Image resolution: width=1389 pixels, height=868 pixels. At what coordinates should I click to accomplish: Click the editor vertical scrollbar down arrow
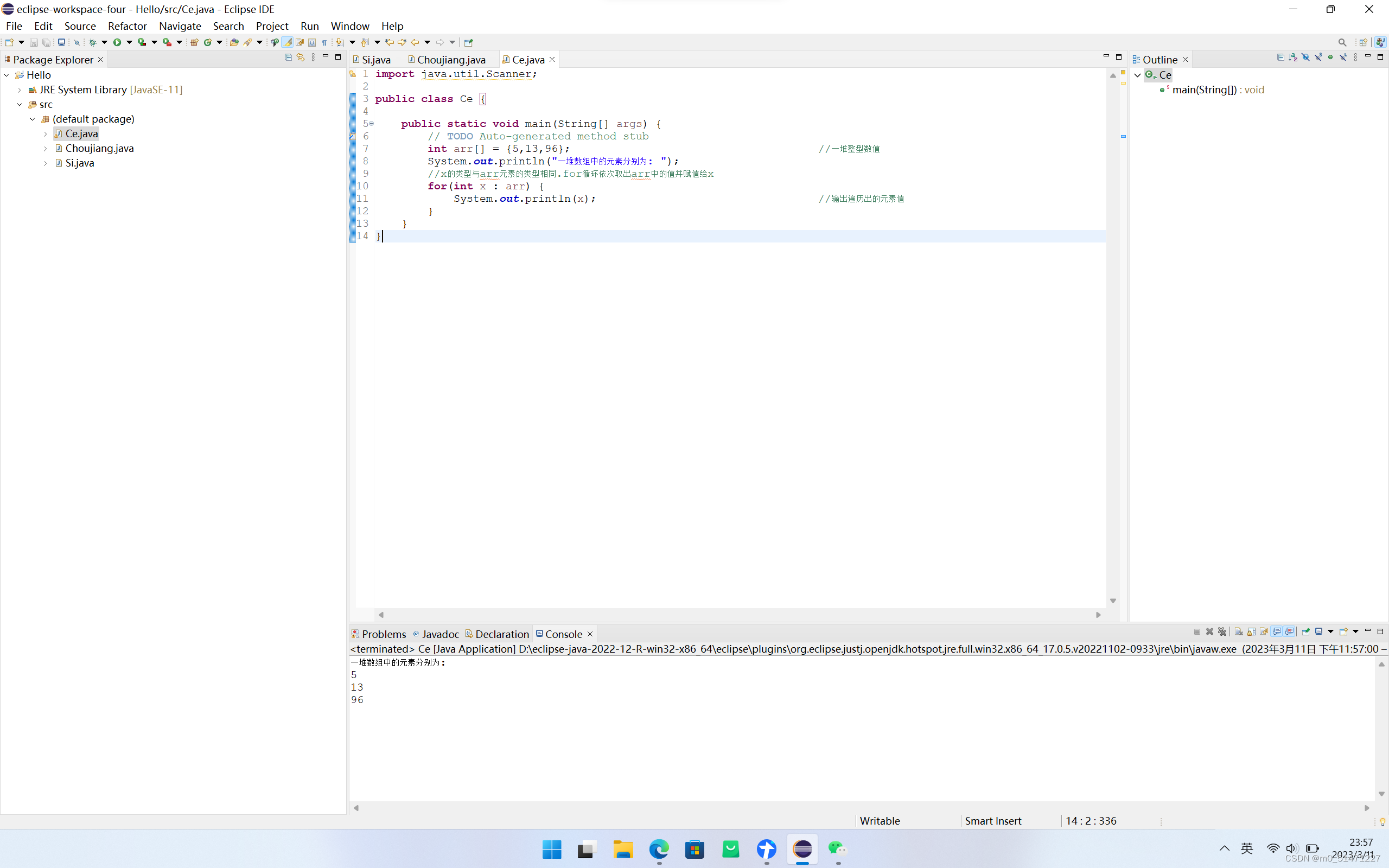pos(1113,601)
